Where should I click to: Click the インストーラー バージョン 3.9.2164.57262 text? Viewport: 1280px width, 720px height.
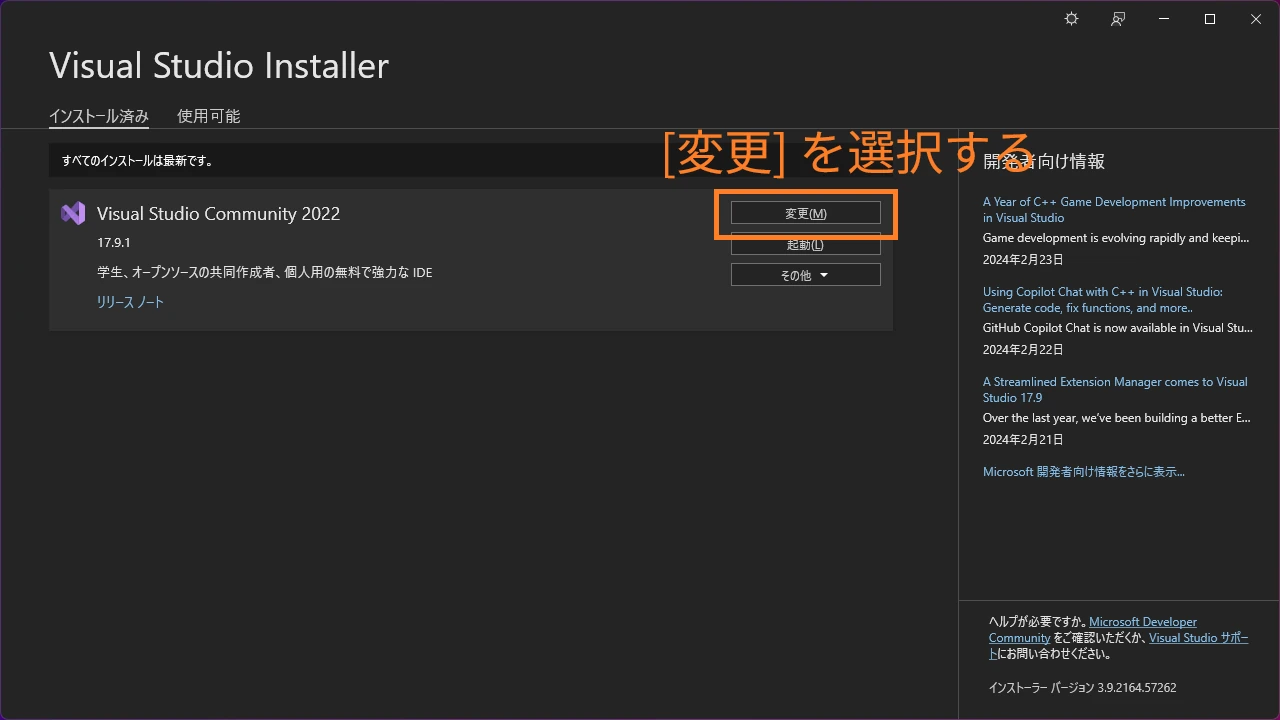[1083, 688]
